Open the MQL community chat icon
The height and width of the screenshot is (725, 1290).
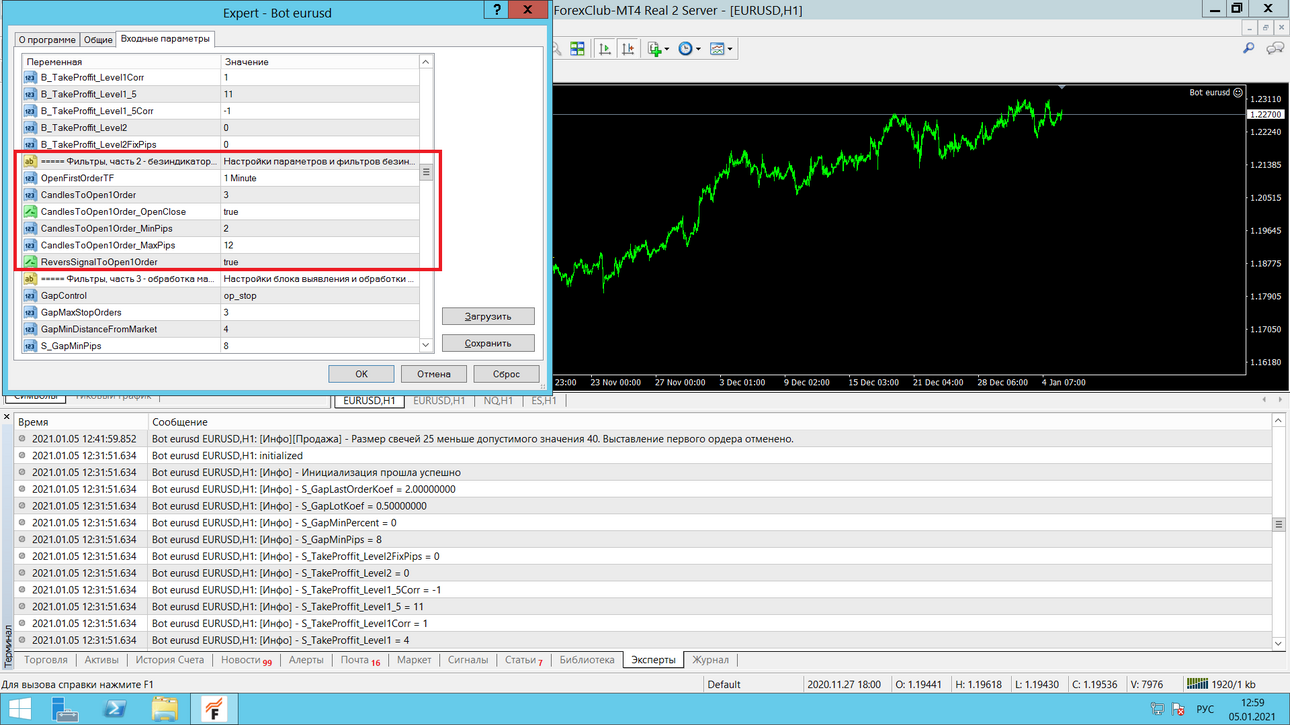click(1275, 48)
